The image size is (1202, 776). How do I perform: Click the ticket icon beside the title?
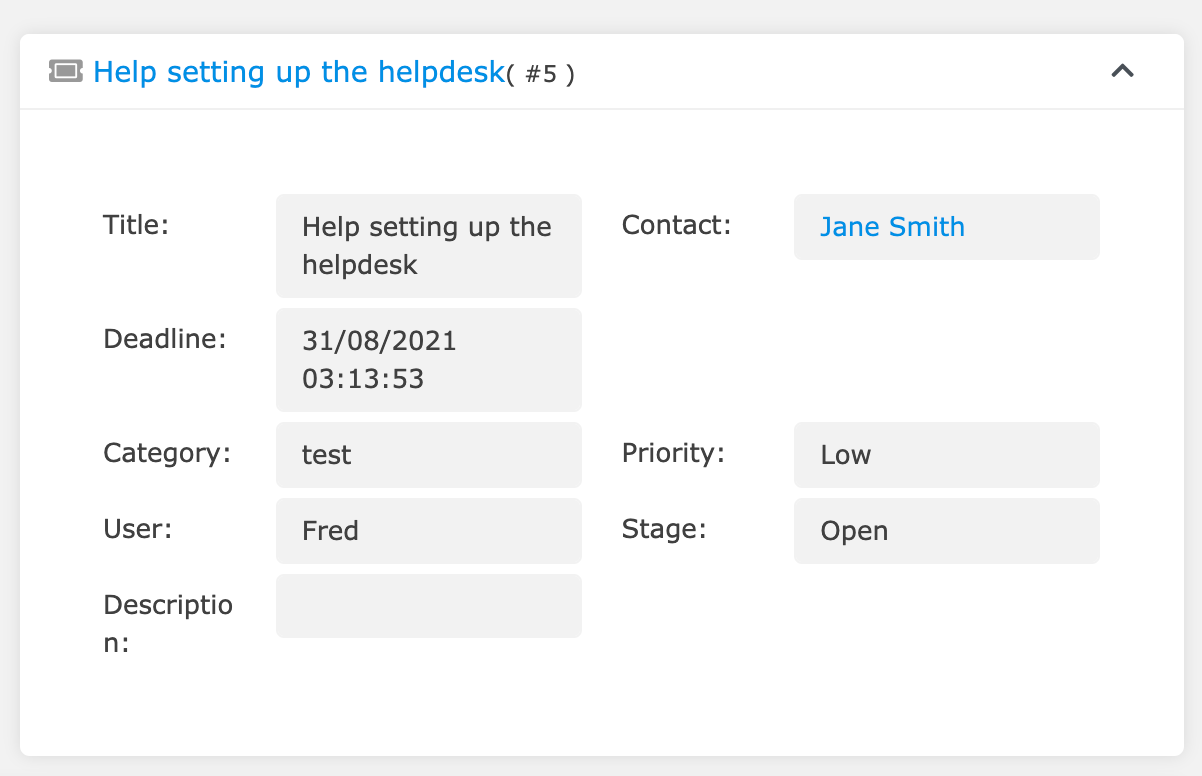tap(66, 71)
